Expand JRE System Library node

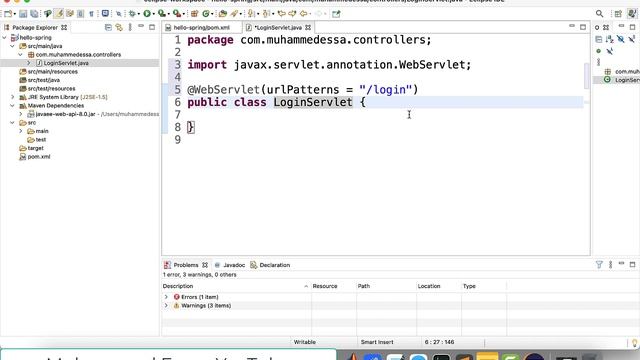(x=12, y=97)
